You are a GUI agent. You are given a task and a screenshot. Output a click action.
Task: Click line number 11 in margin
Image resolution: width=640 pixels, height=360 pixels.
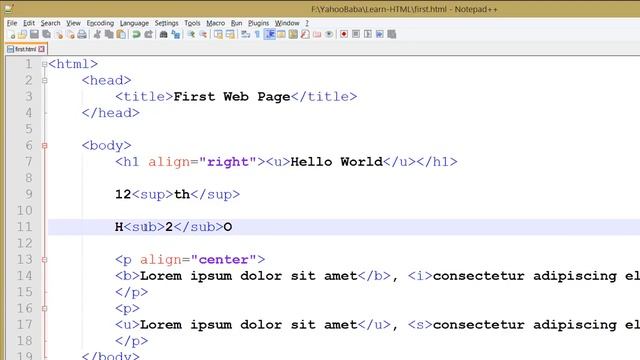[24, 227]
